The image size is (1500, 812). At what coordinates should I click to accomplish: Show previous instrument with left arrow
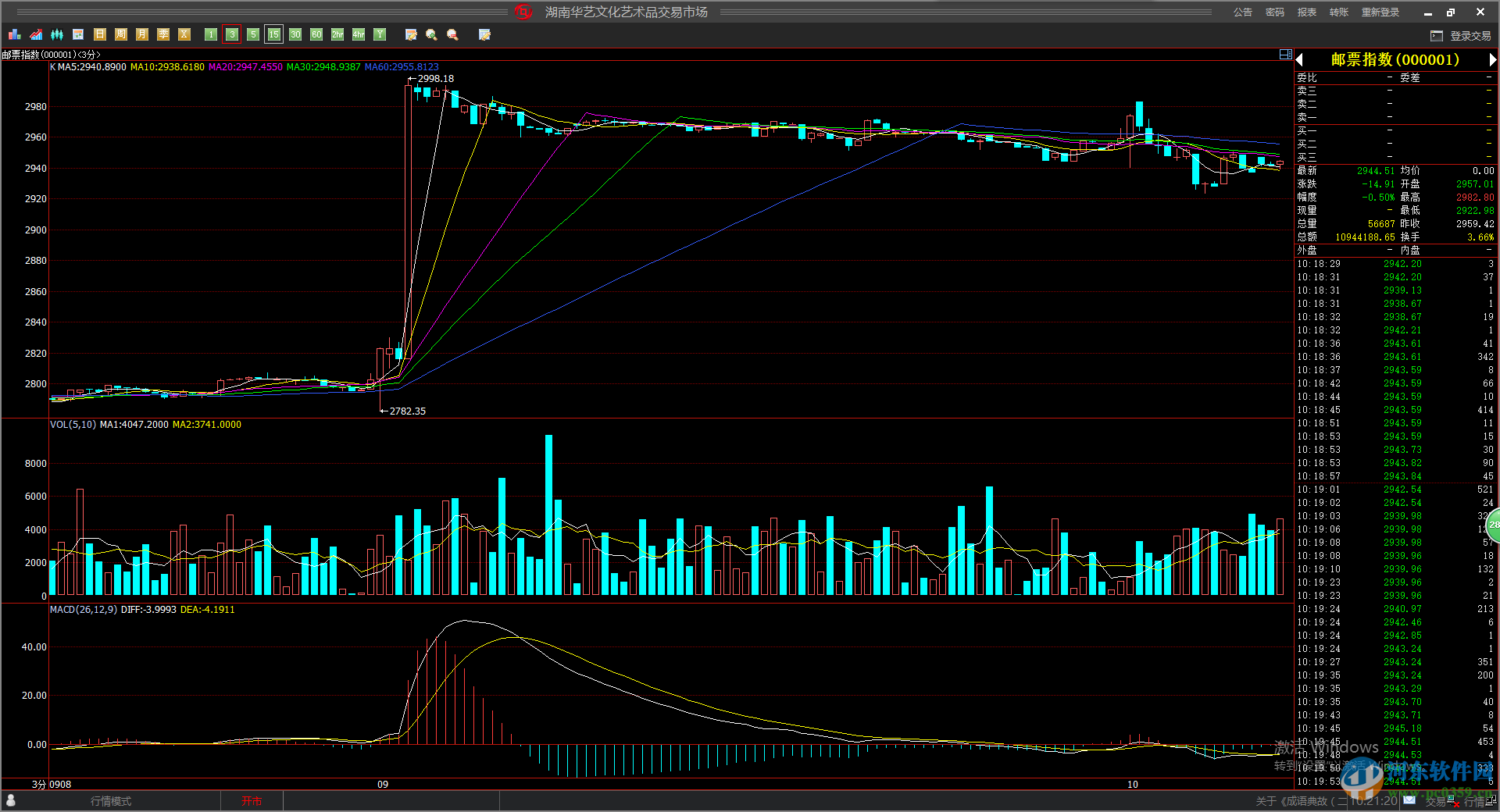pos(1300,60)
